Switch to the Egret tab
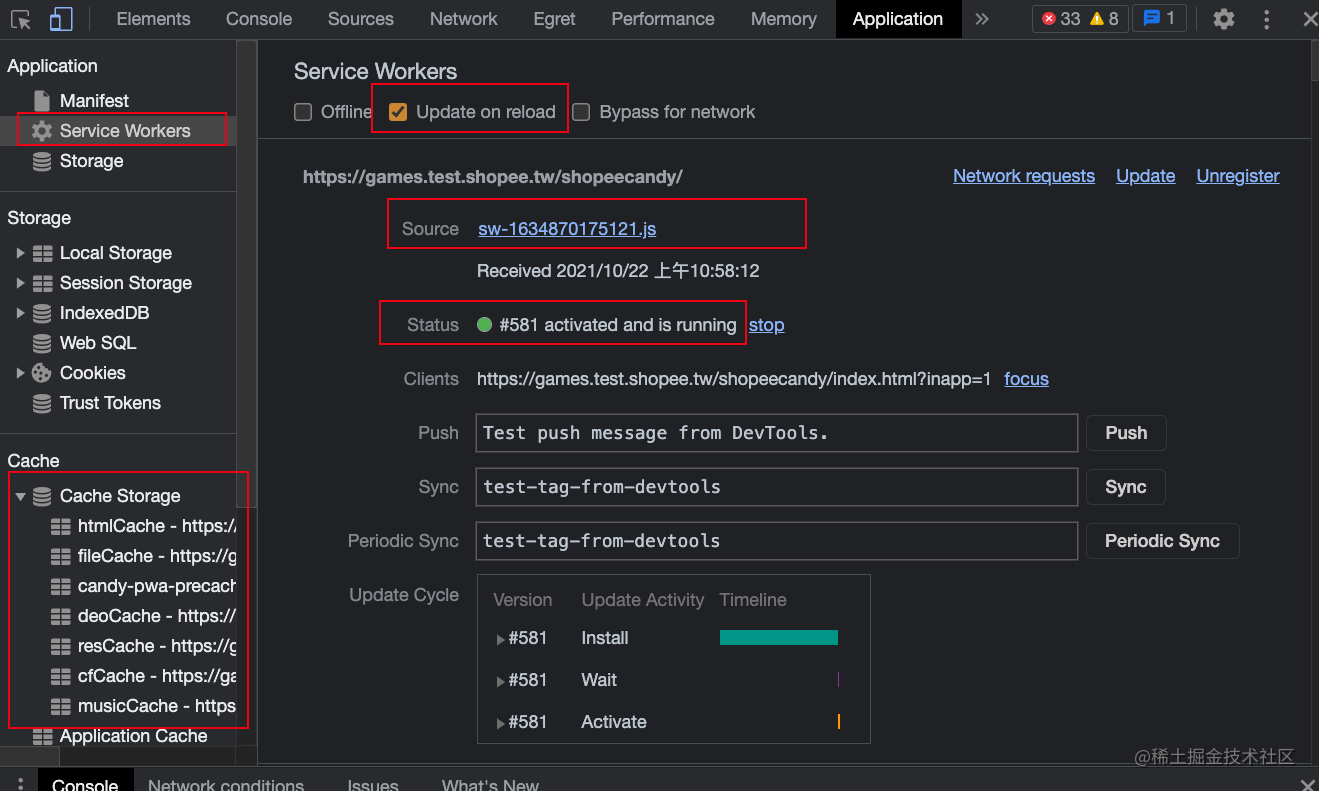 click(x=554, y=18)
